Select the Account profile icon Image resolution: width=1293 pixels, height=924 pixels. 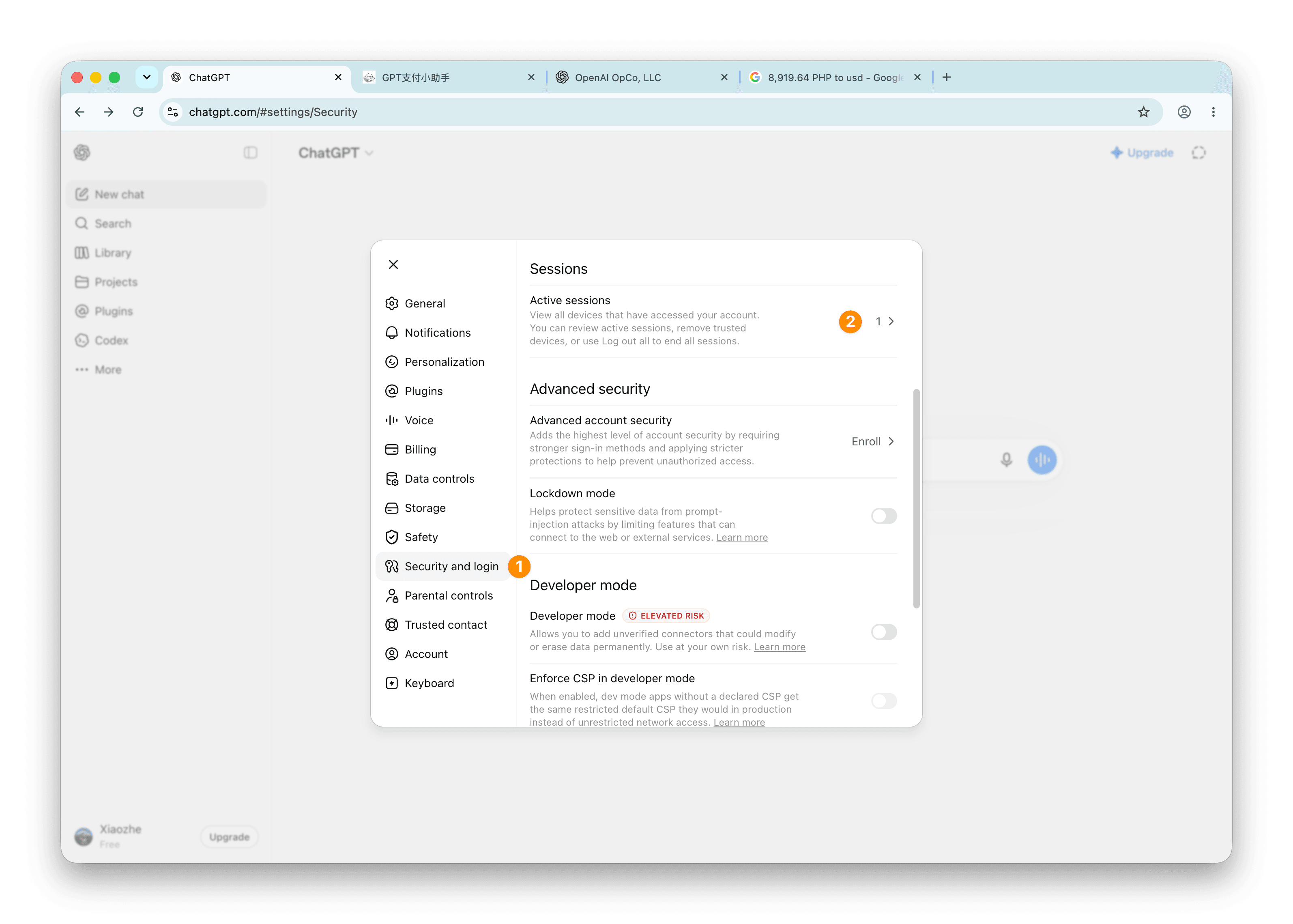[391, 654]
